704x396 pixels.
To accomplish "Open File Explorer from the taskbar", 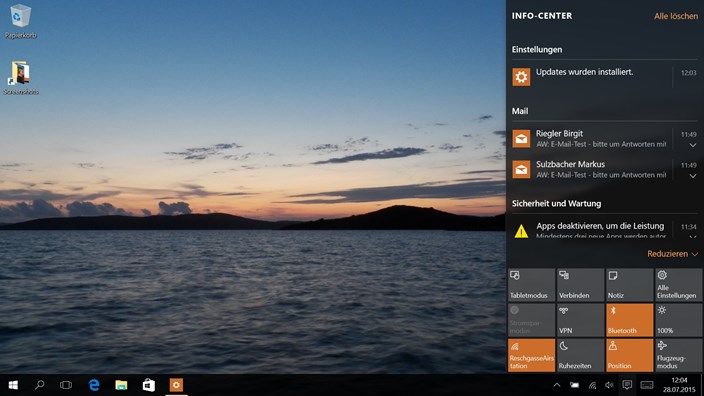I will point(121,385).
